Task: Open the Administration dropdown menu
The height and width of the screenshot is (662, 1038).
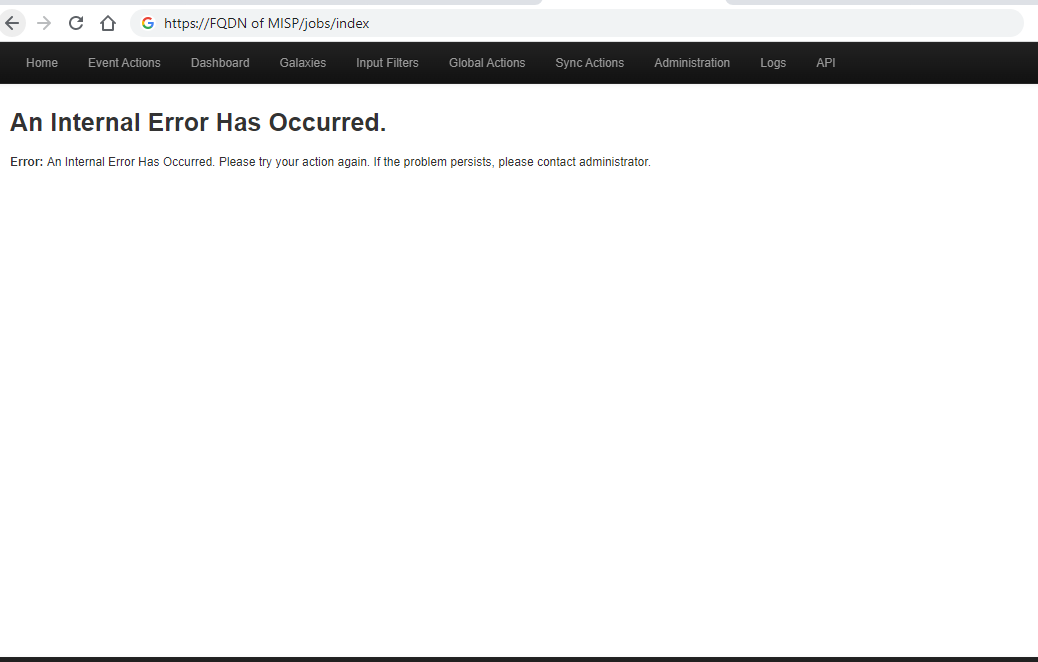Action: 692,62
